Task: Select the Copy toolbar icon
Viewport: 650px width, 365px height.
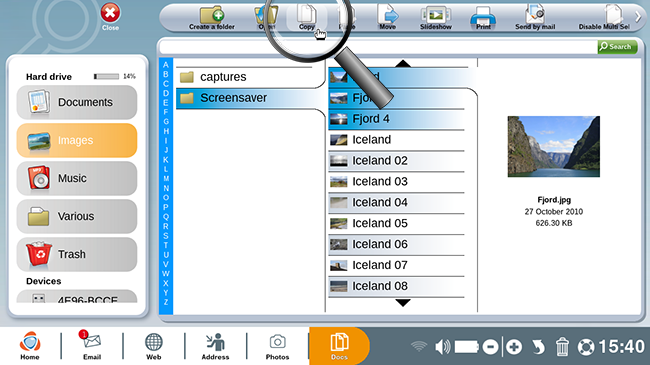Action: (x=307, y=15)
